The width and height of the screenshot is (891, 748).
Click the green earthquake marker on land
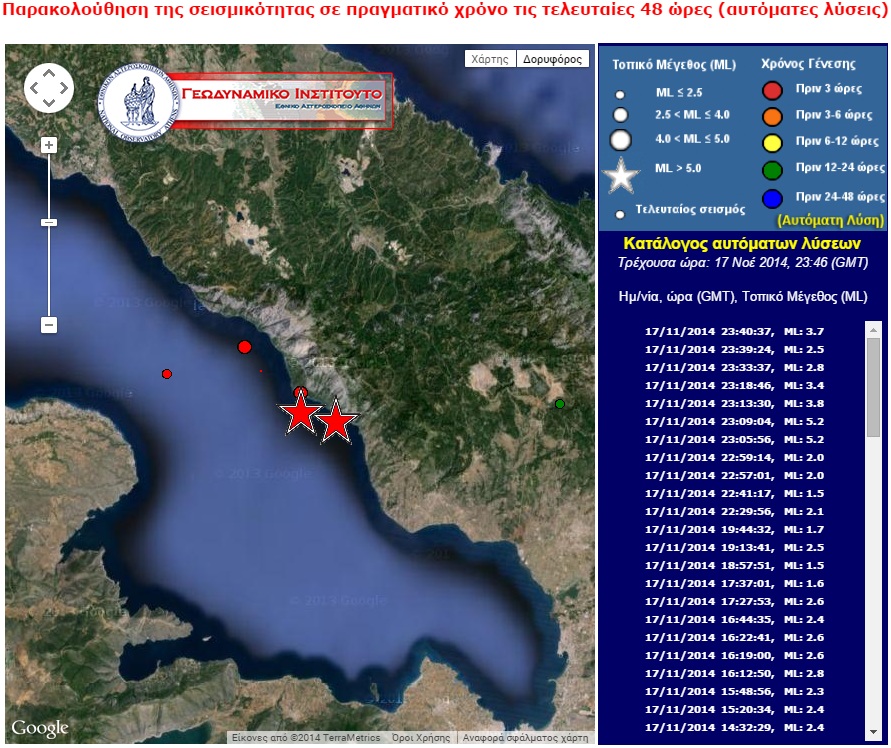[560, 404]
